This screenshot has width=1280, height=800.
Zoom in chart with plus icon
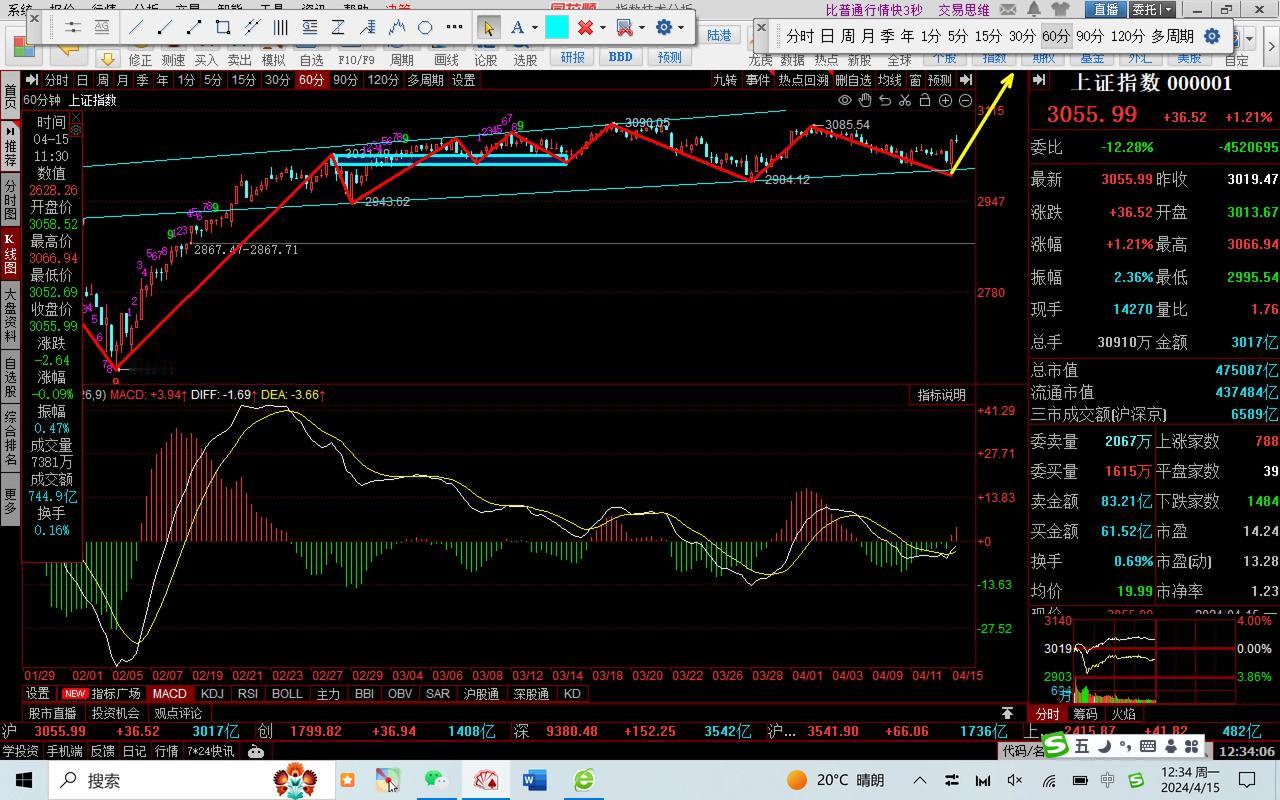[x=945, y=100]
